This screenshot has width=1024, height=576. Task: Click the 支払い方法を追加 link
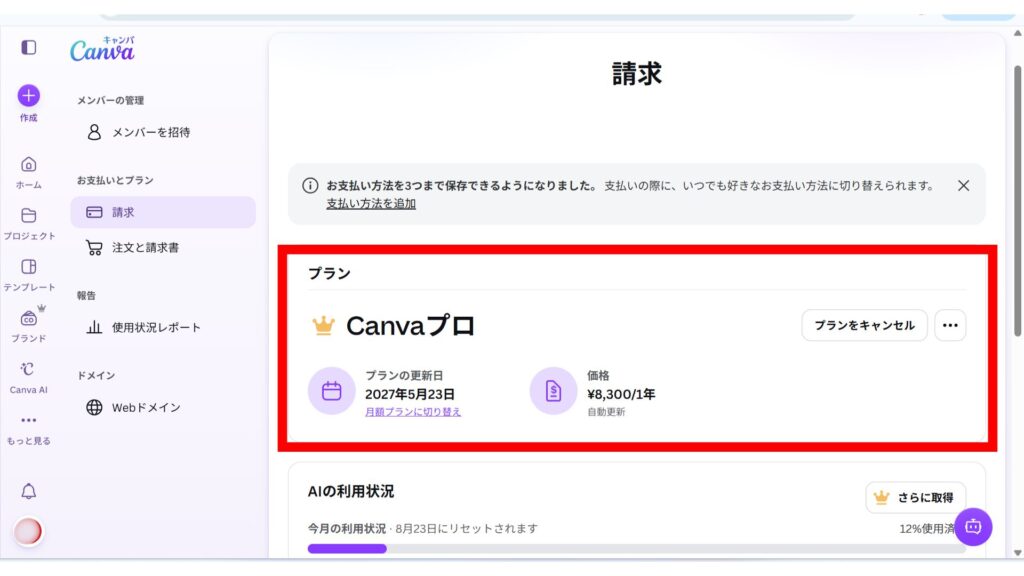(x=371, y=204)
